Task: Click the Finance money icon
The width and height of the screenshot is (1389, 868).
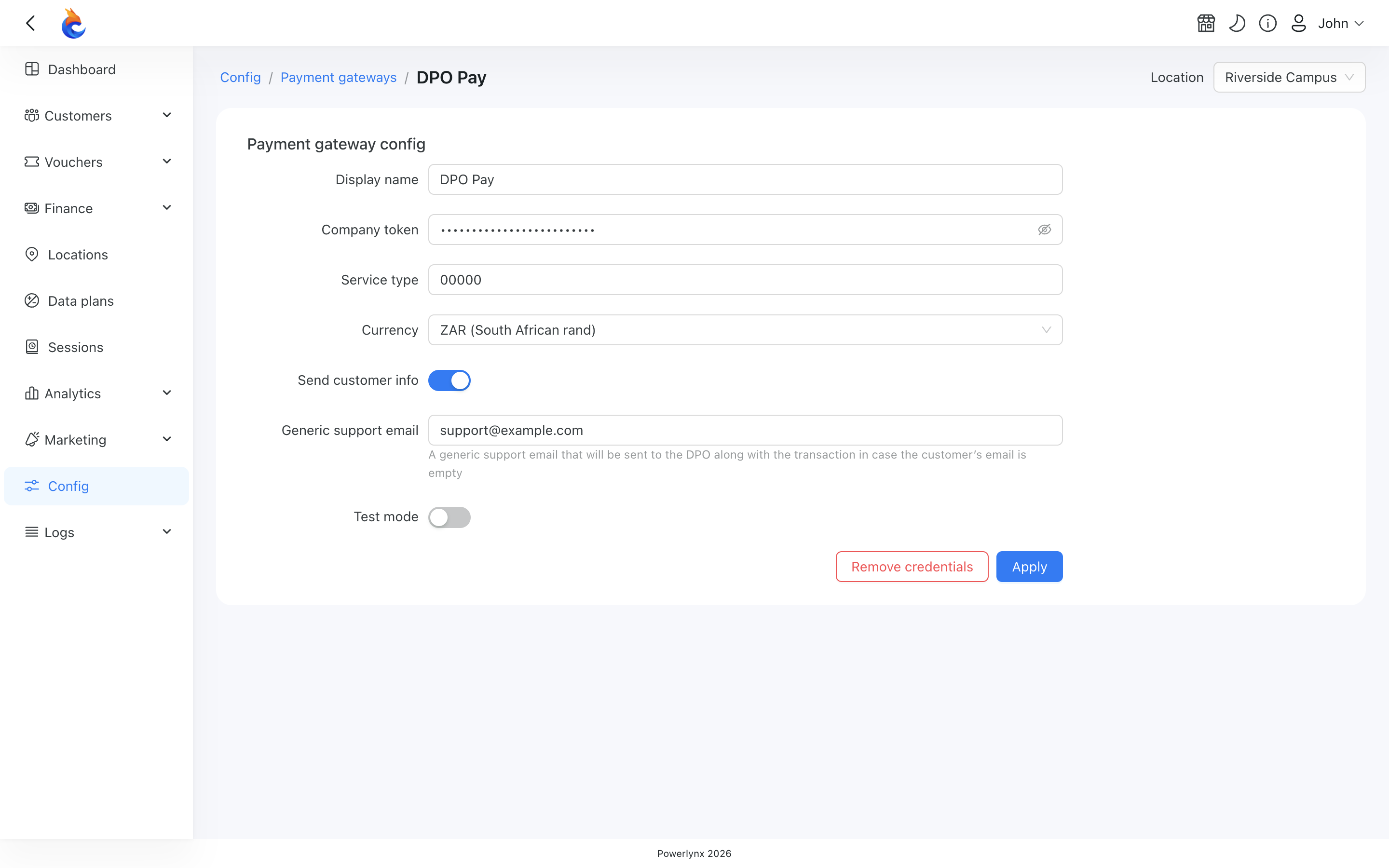Action: coord(32,208)
